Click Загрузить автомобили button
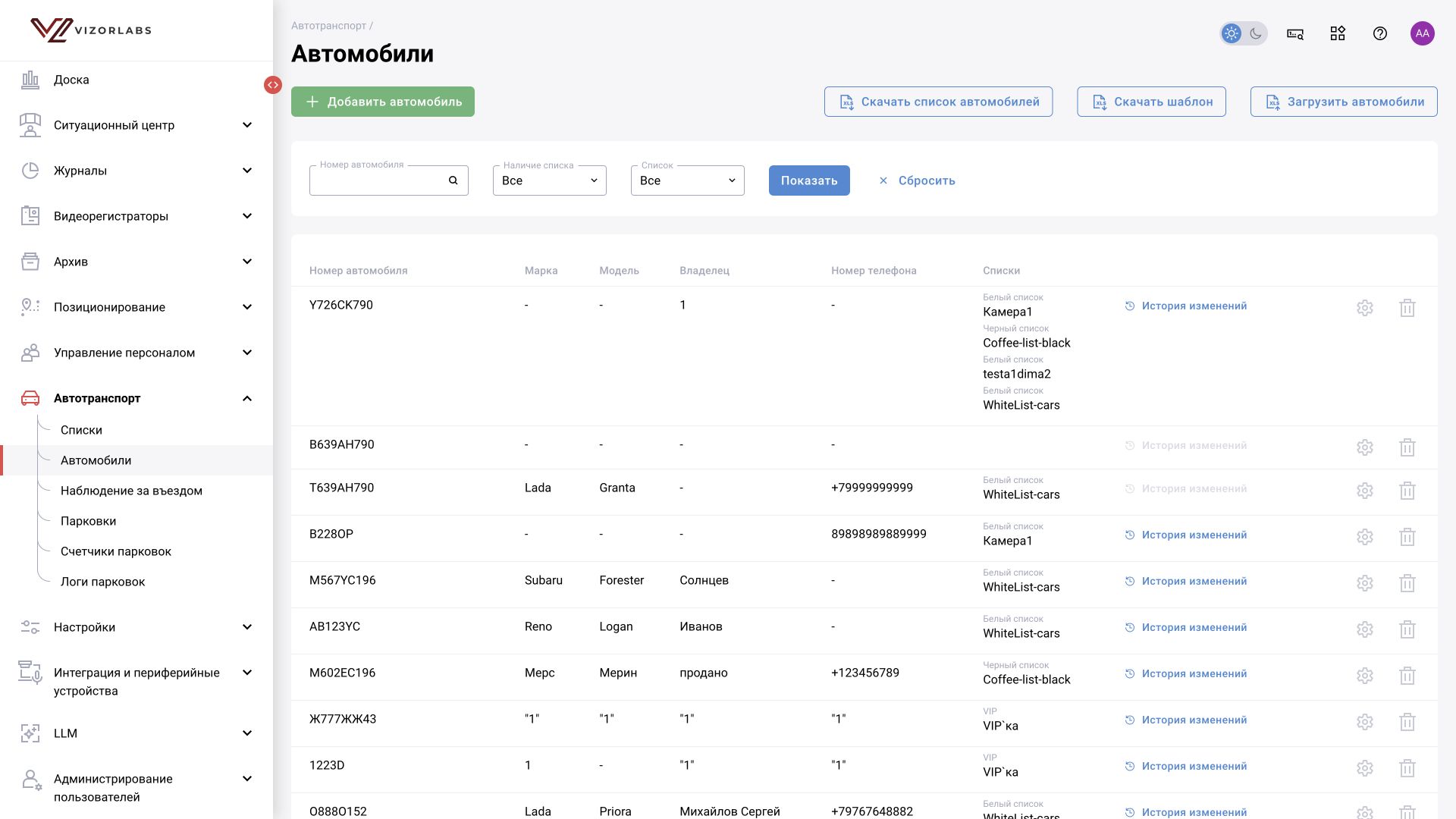1456x819 pixels. point(1344,102)
